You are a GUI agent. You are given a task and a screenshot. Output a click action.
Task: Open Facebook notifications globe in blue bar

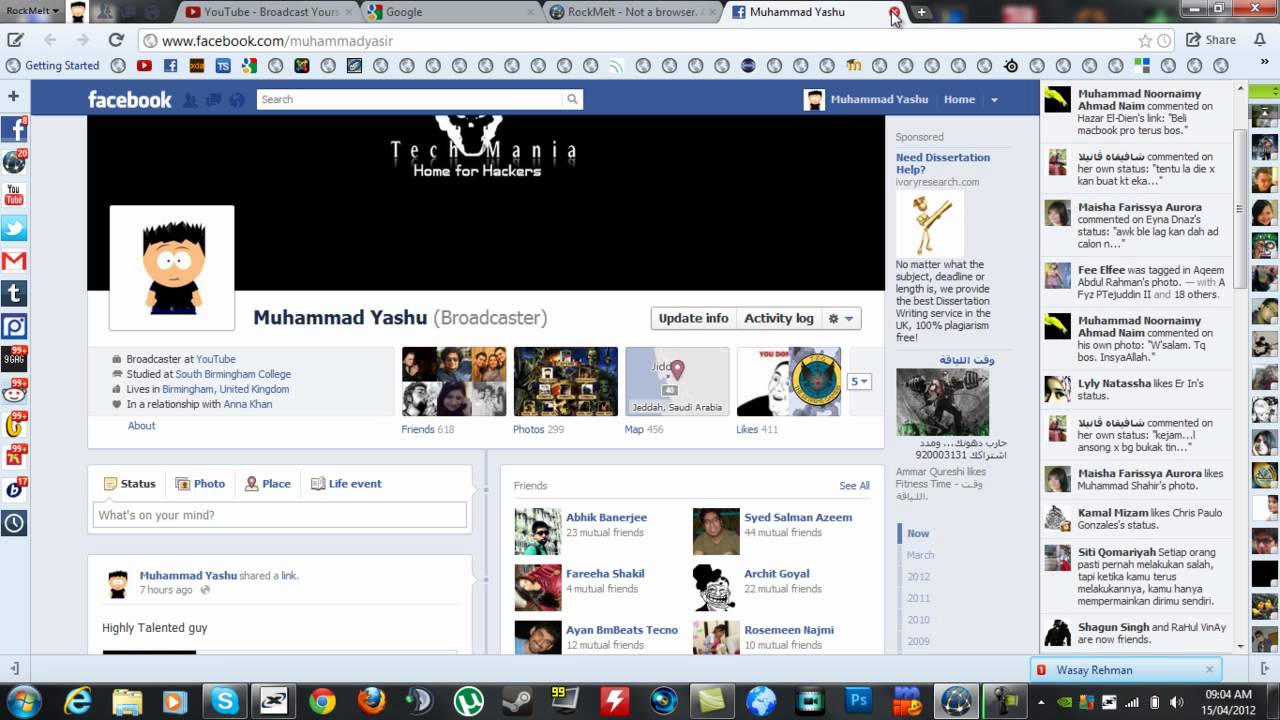click(x=237, y=100)
